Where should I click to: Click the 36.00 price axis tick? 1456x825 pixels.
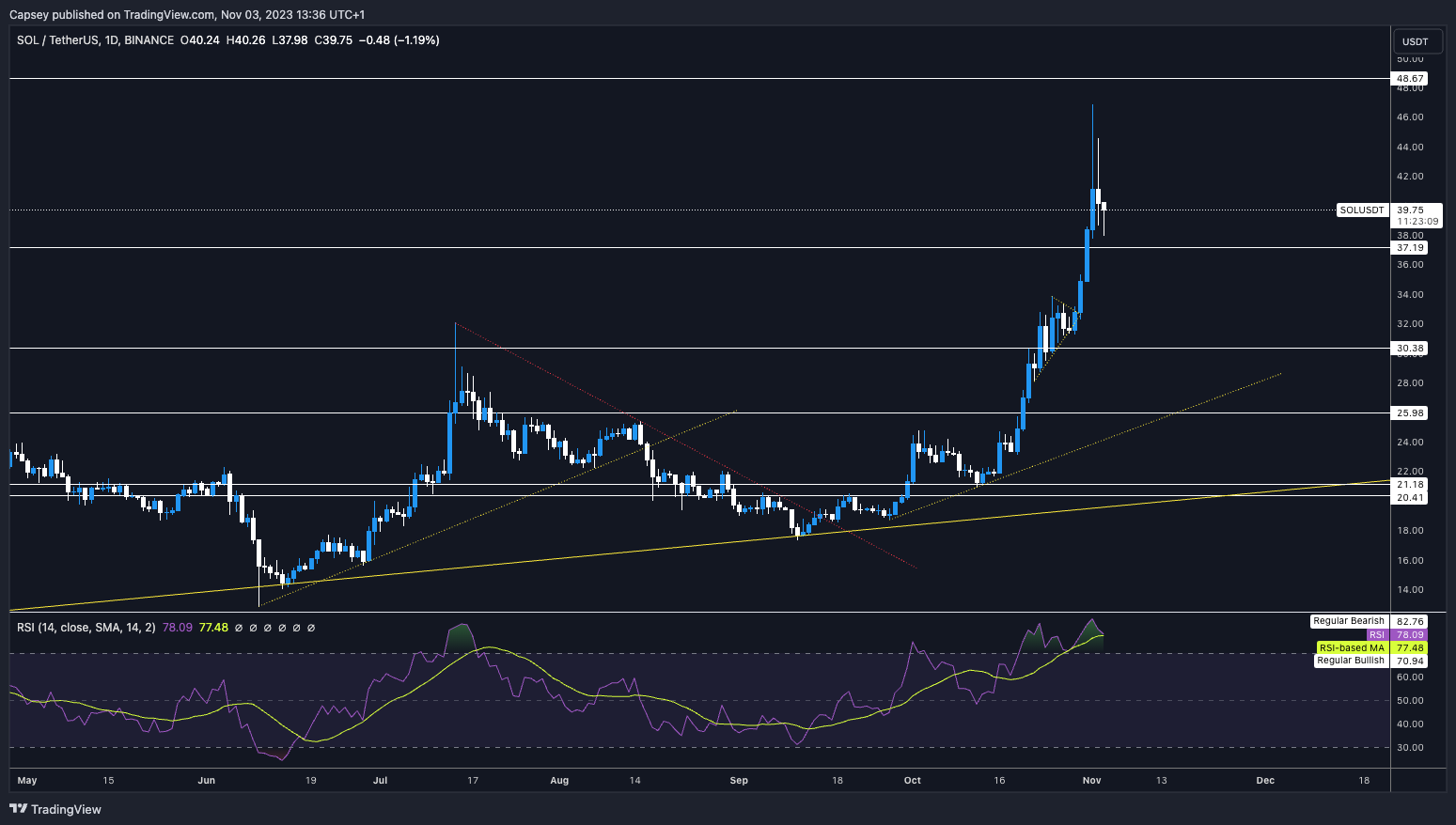click(x=1410, y=265)
